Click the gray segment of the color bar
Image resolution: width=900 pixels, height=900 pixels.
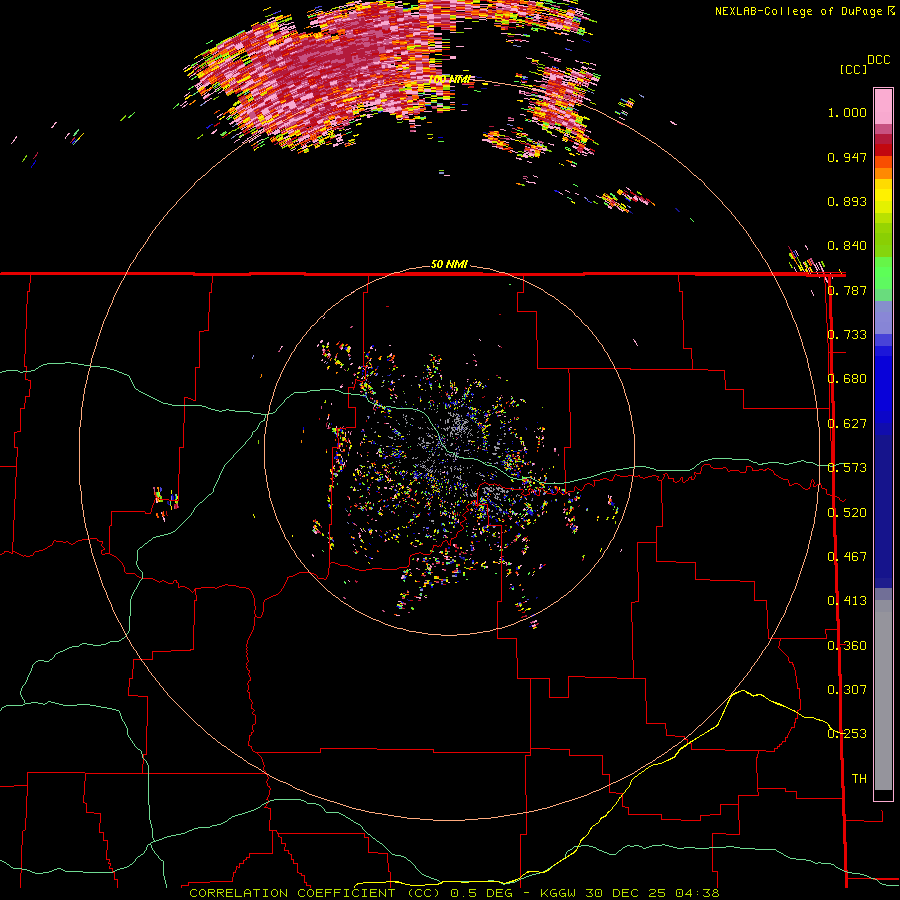[x=883, y=695]
